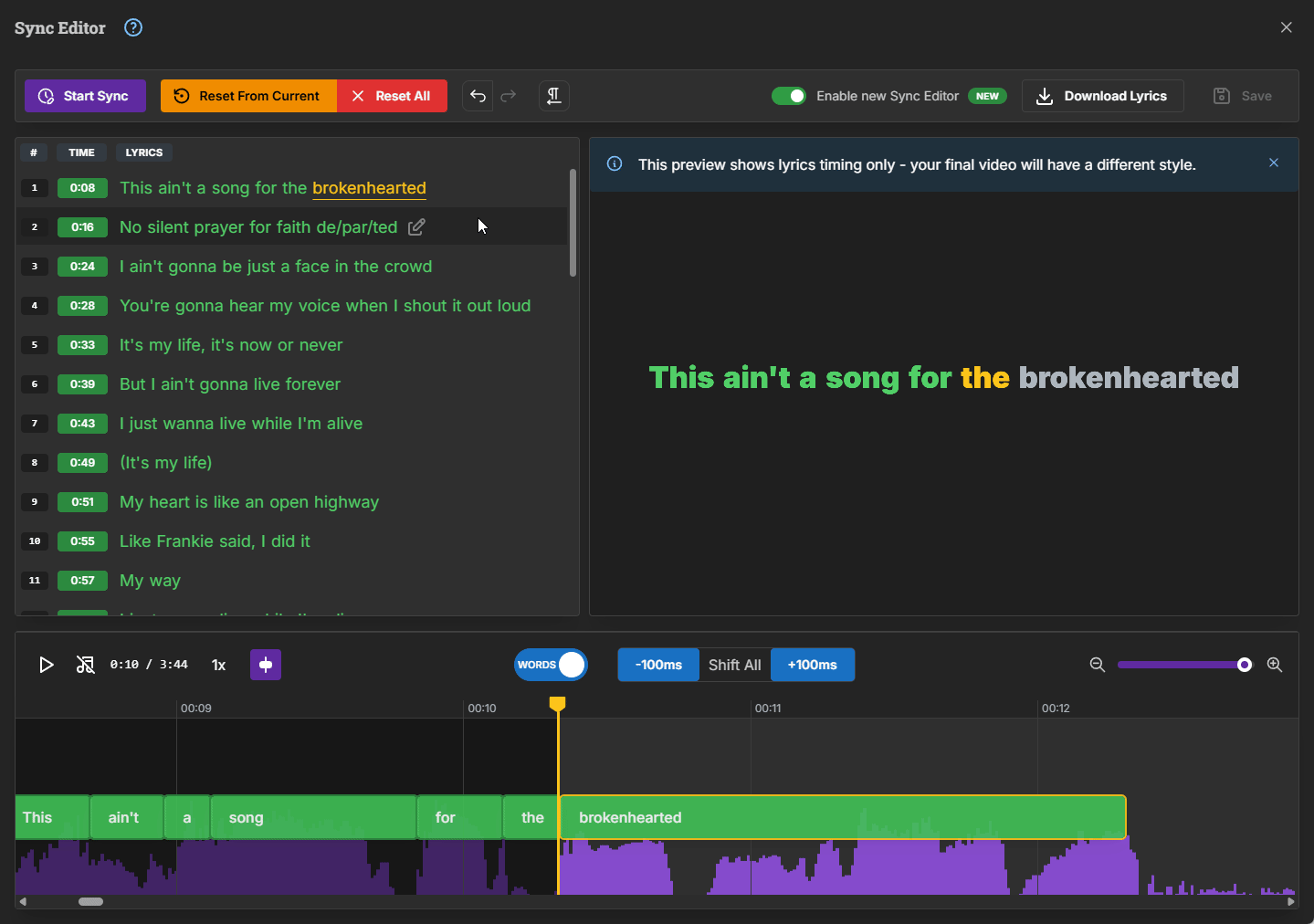Zoom out the timeline
Viewport: 1314px width, 924px height.
[1098, 665]
